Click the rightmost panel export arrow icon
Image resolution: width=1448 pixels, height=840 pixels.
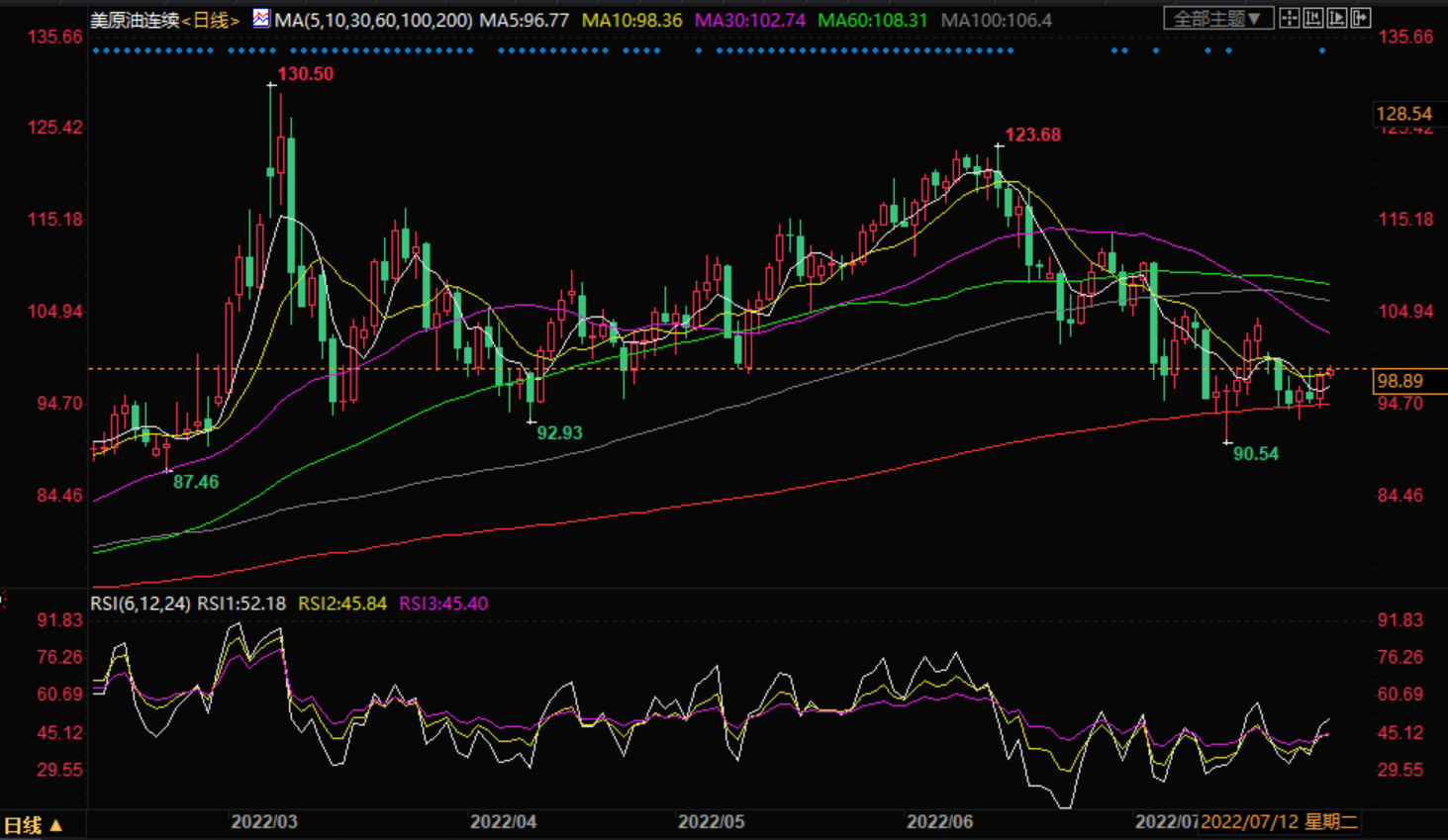[1361, 19]
